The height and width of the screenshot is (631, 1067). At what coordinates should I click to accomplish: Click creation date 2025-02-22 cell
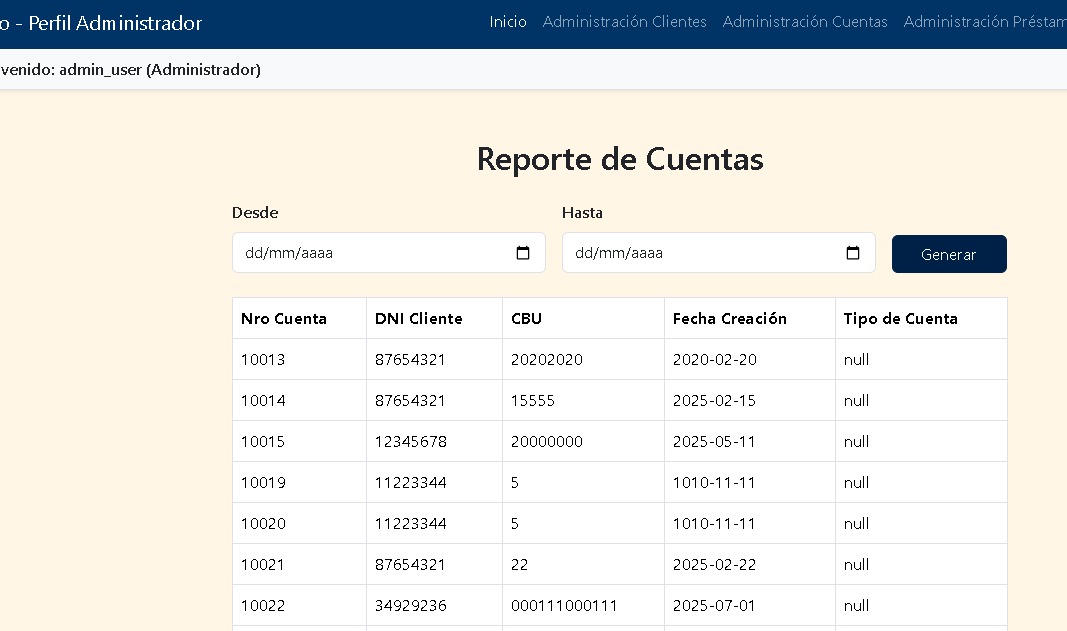714,565
